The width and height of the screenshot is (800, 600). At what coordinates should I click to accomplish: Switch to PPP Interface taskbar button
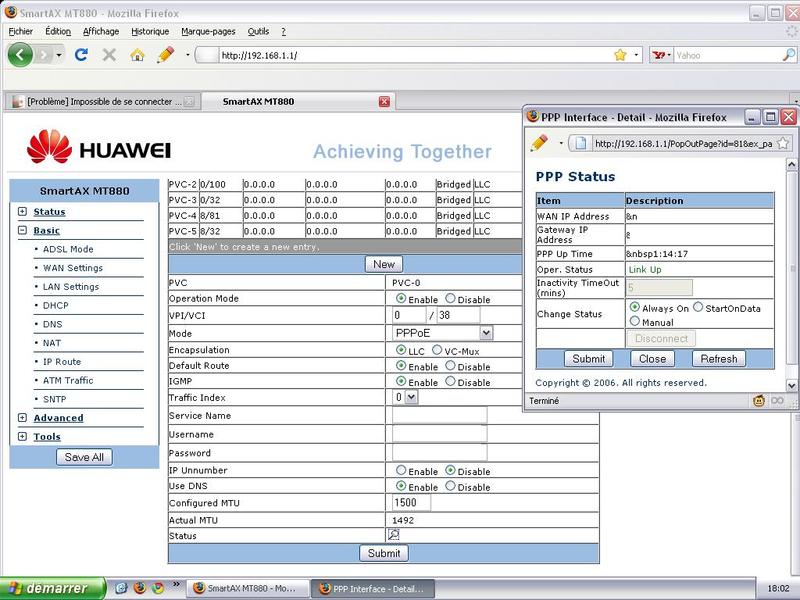tap(373, 588)
